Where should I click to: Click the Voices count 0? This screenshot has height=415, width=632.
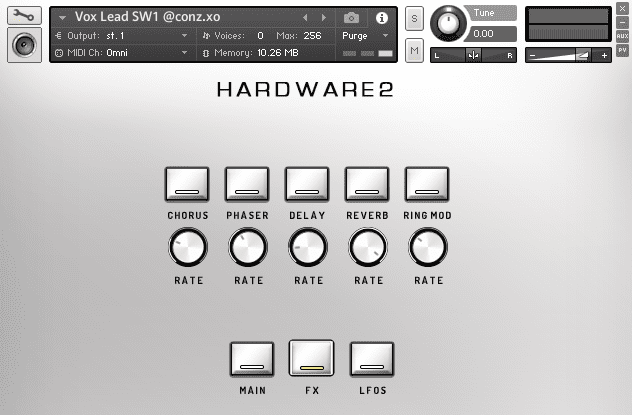(260, 36)
